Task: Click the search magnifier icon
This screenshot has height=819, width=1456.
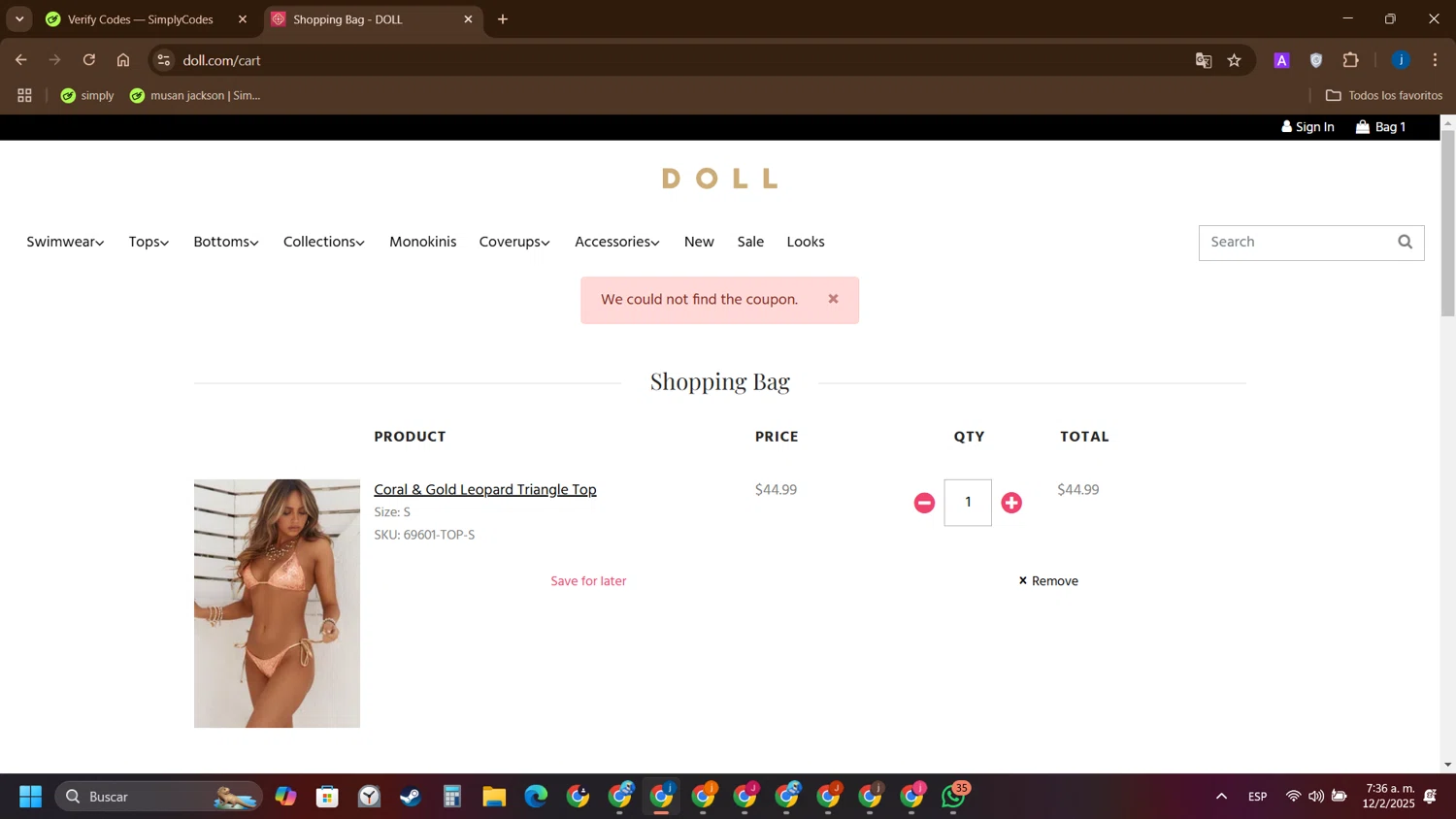Action: click(x=1405, y=243)
